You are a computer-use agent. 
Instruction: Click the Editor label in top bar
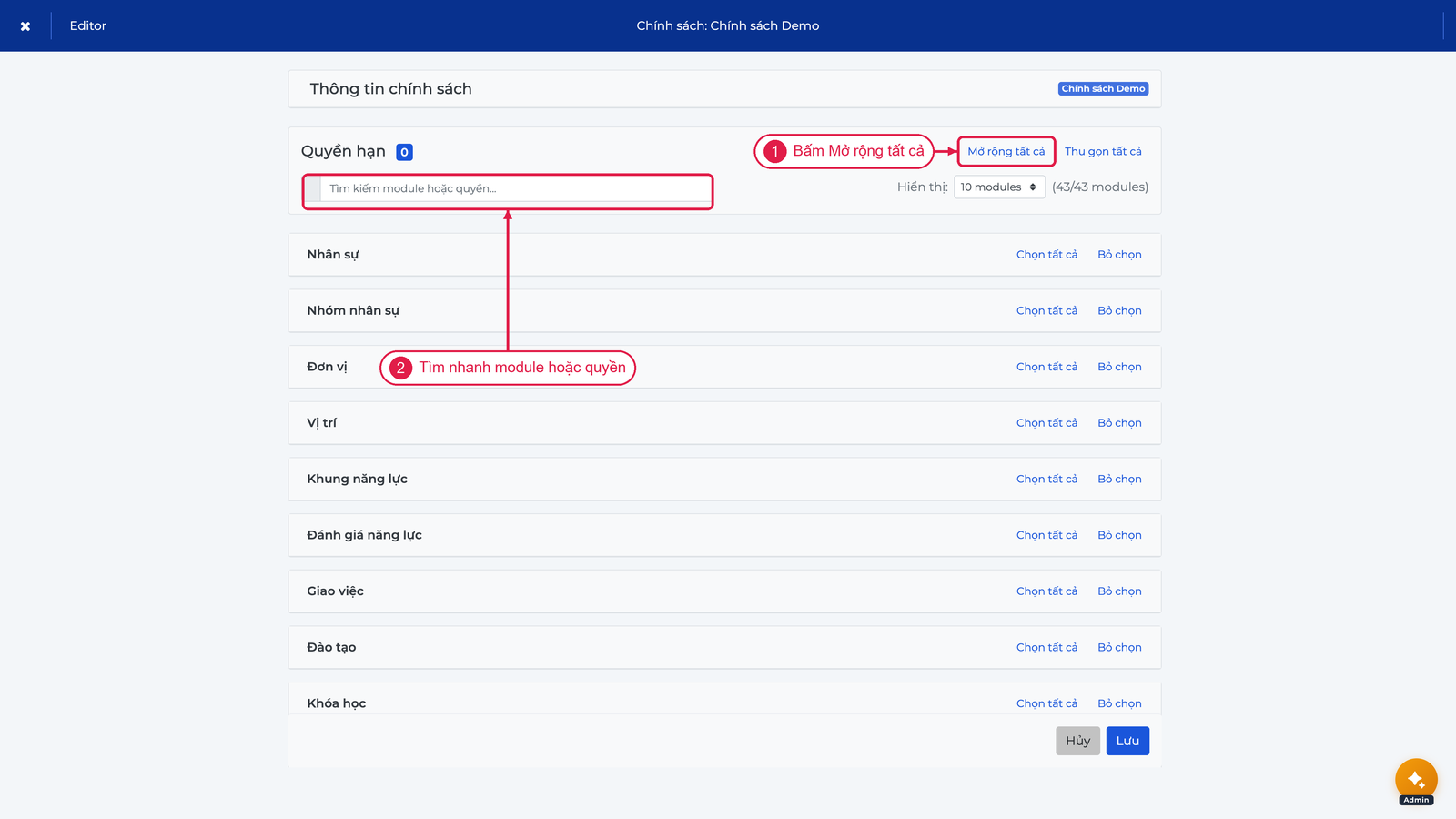pos(88,26)
